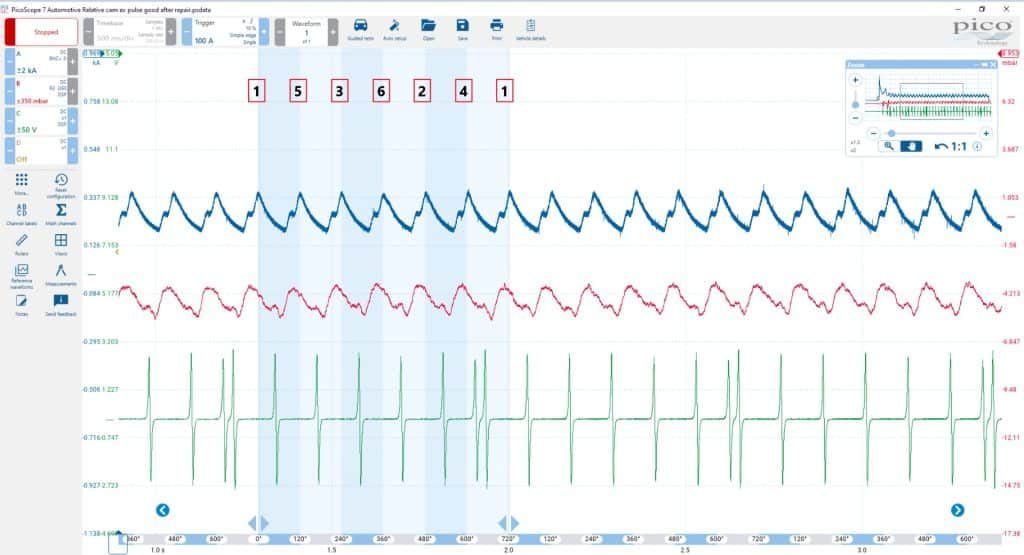Open the Trigger settings panel
Image resolution: width=1024 pixels, height=555 pixels.
[x=226, y=31]
